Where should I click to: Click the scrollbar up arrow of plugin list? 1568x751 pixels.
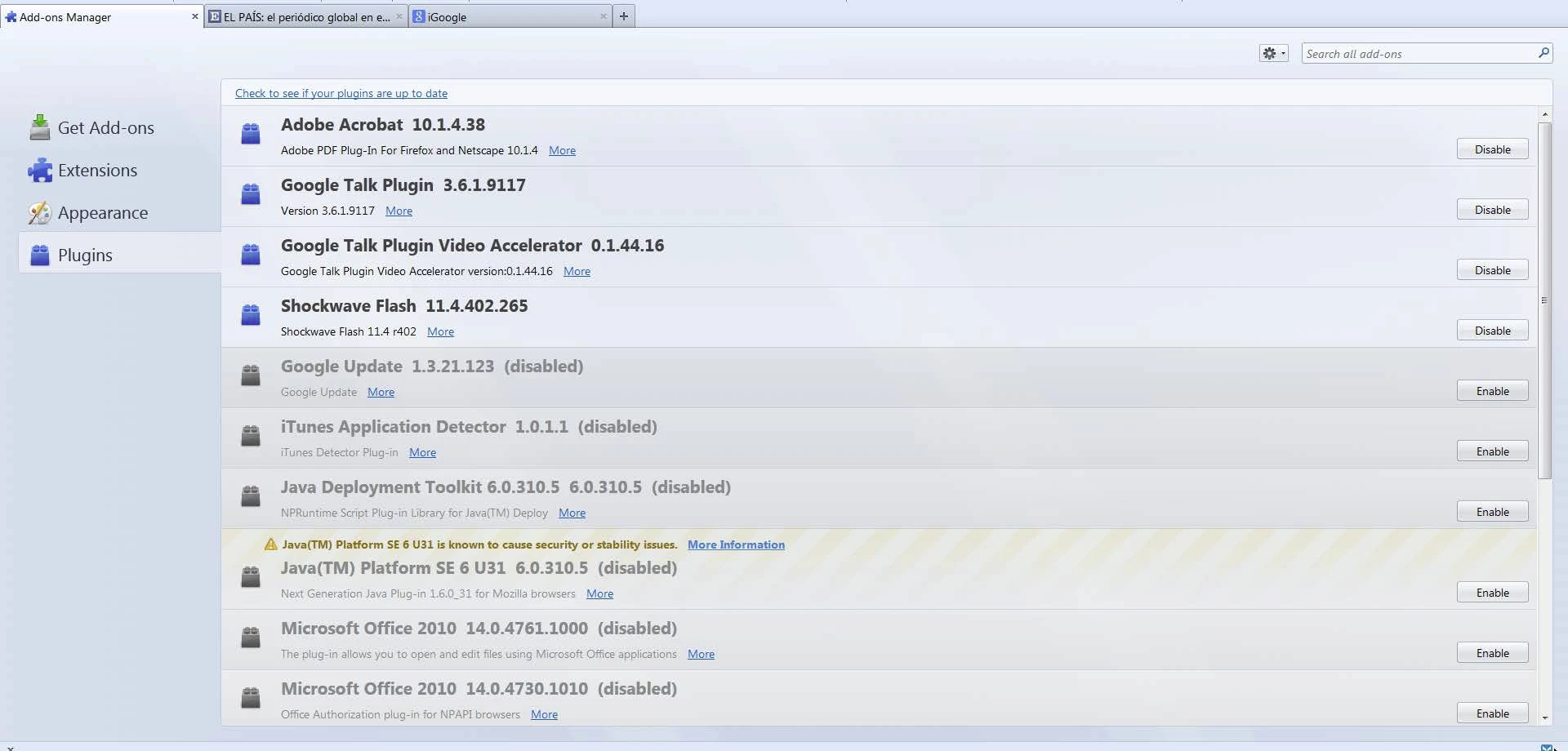tap(1544, 114)
